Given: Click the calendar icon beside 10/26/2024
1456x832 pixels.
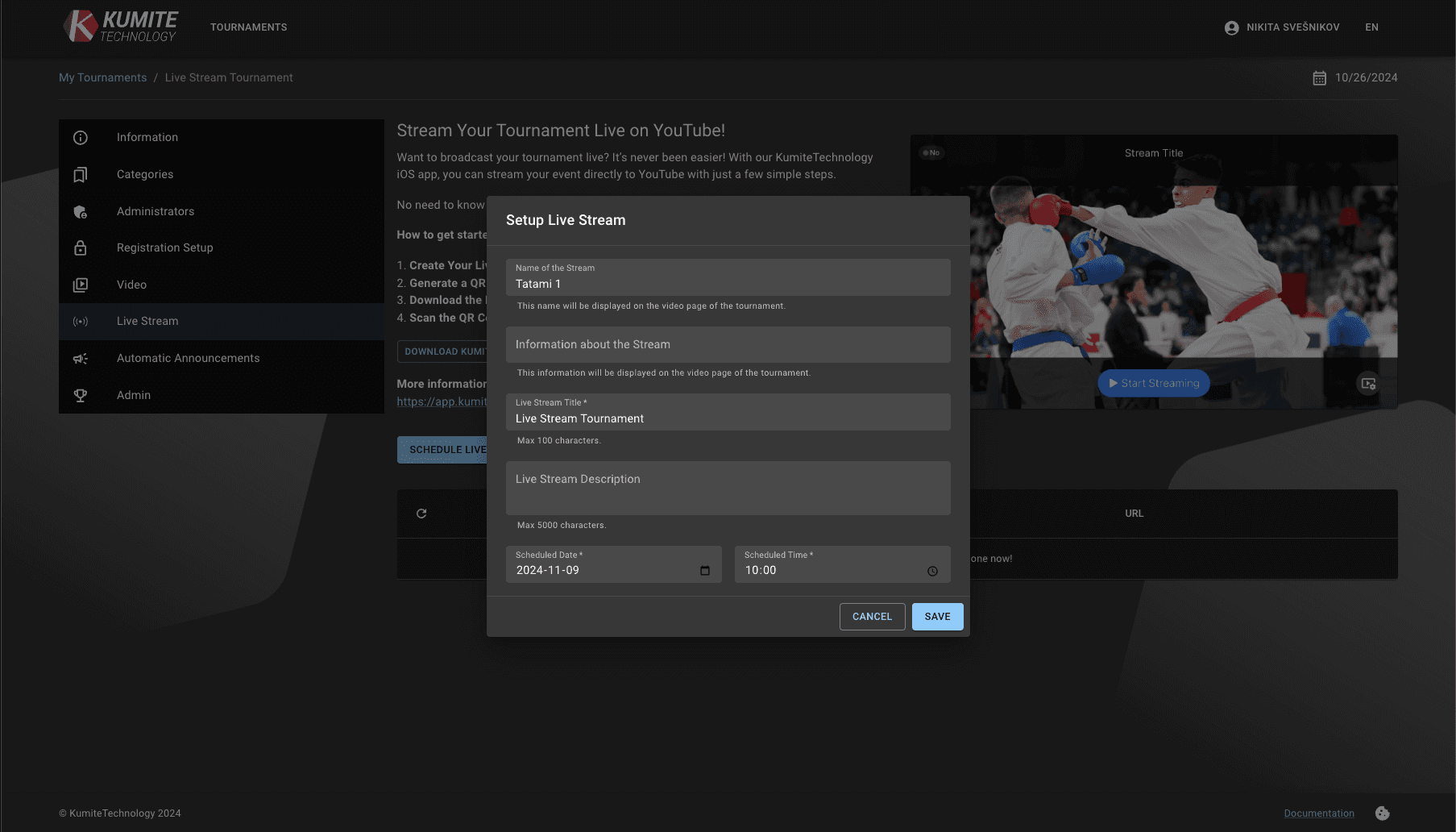Looking at the screenshot, I should (1319, 78).
